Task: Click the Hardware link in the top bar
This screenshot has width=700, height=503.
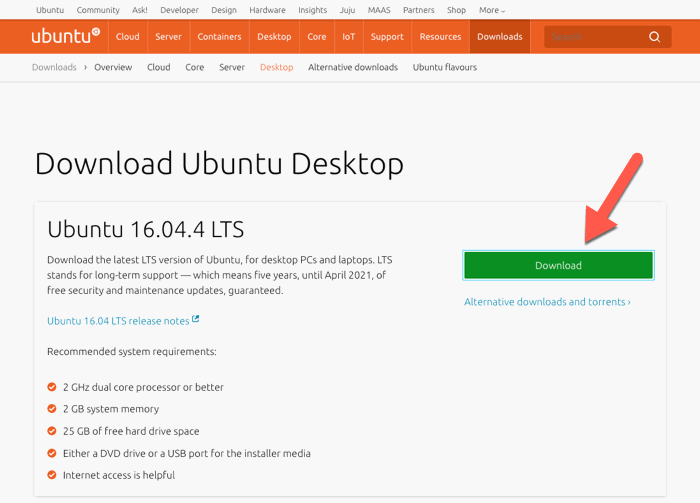Action: pos(267,10)
